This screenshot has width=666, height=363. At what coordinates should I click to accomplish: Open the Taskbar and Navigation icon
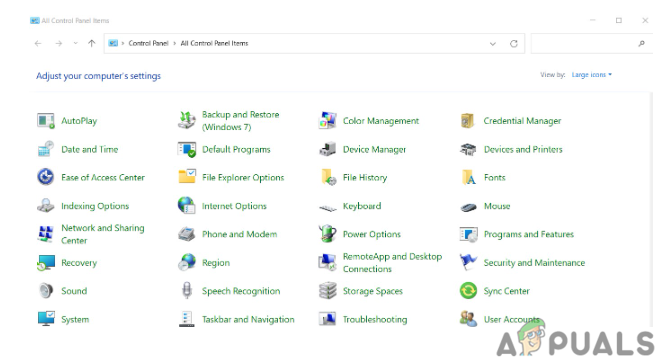coord(186,319)
